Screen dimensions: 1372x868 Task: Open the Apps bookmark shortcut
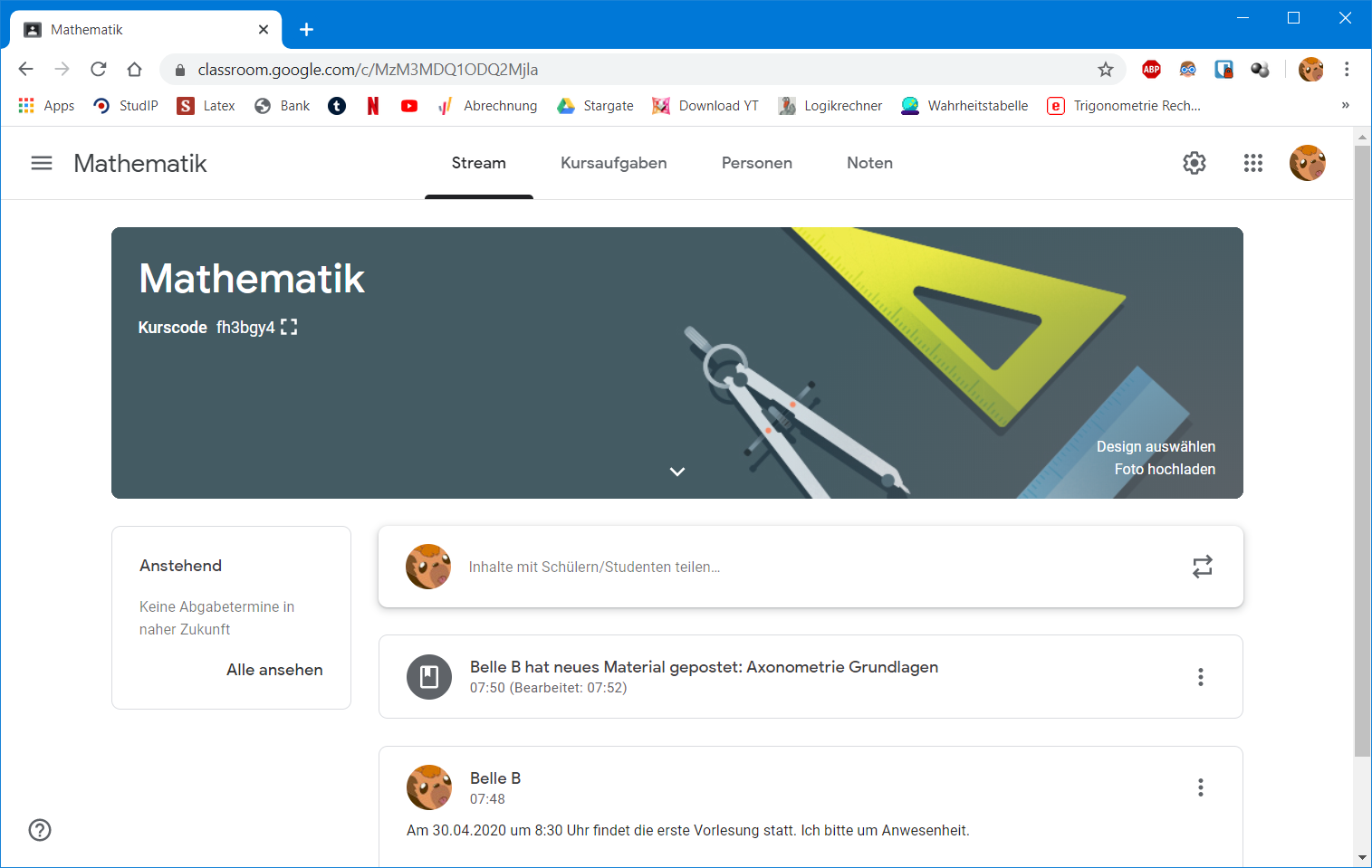click(46, 106)
